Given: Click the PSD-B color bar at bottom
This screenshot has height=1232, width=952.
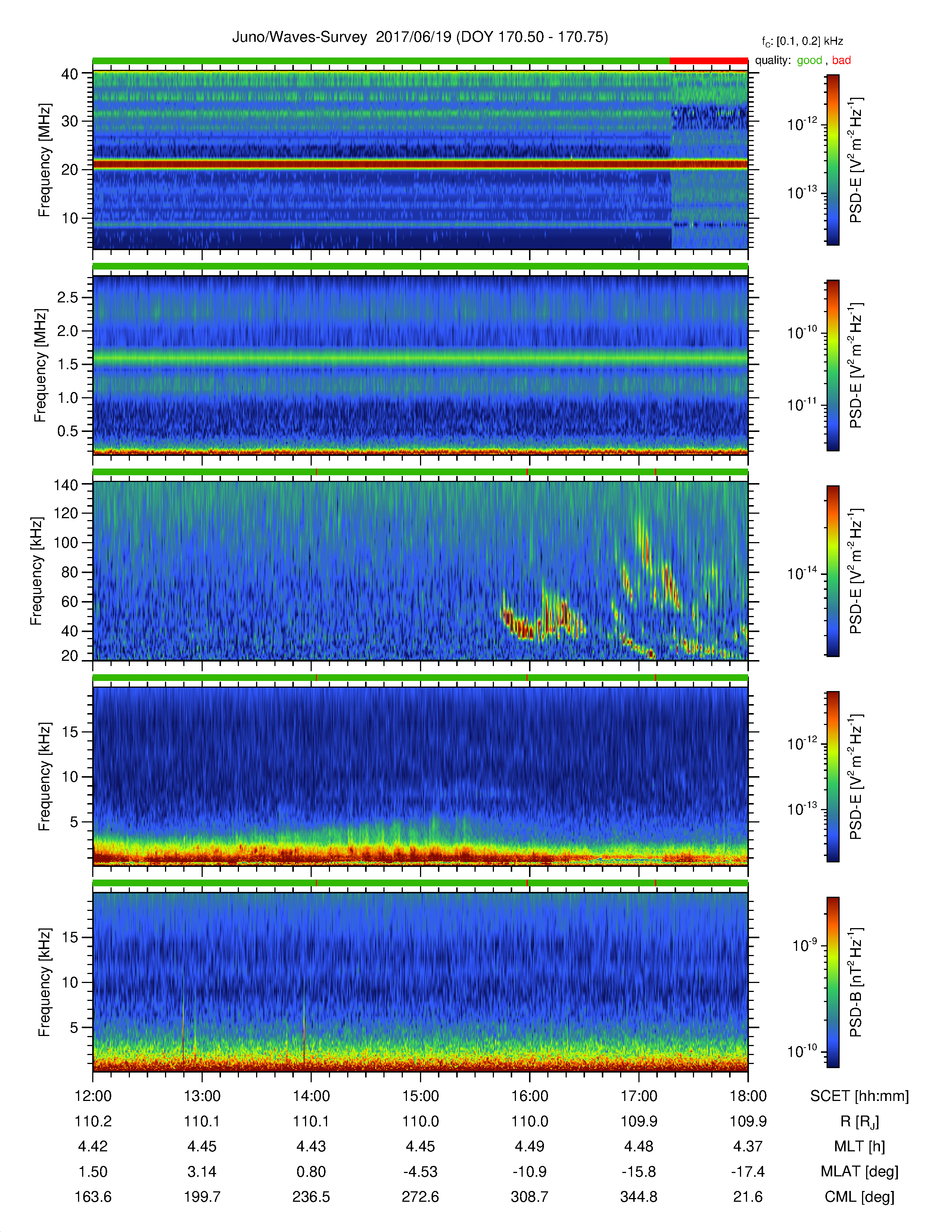Looking at the screenshot, I should [x=833, y=982].
